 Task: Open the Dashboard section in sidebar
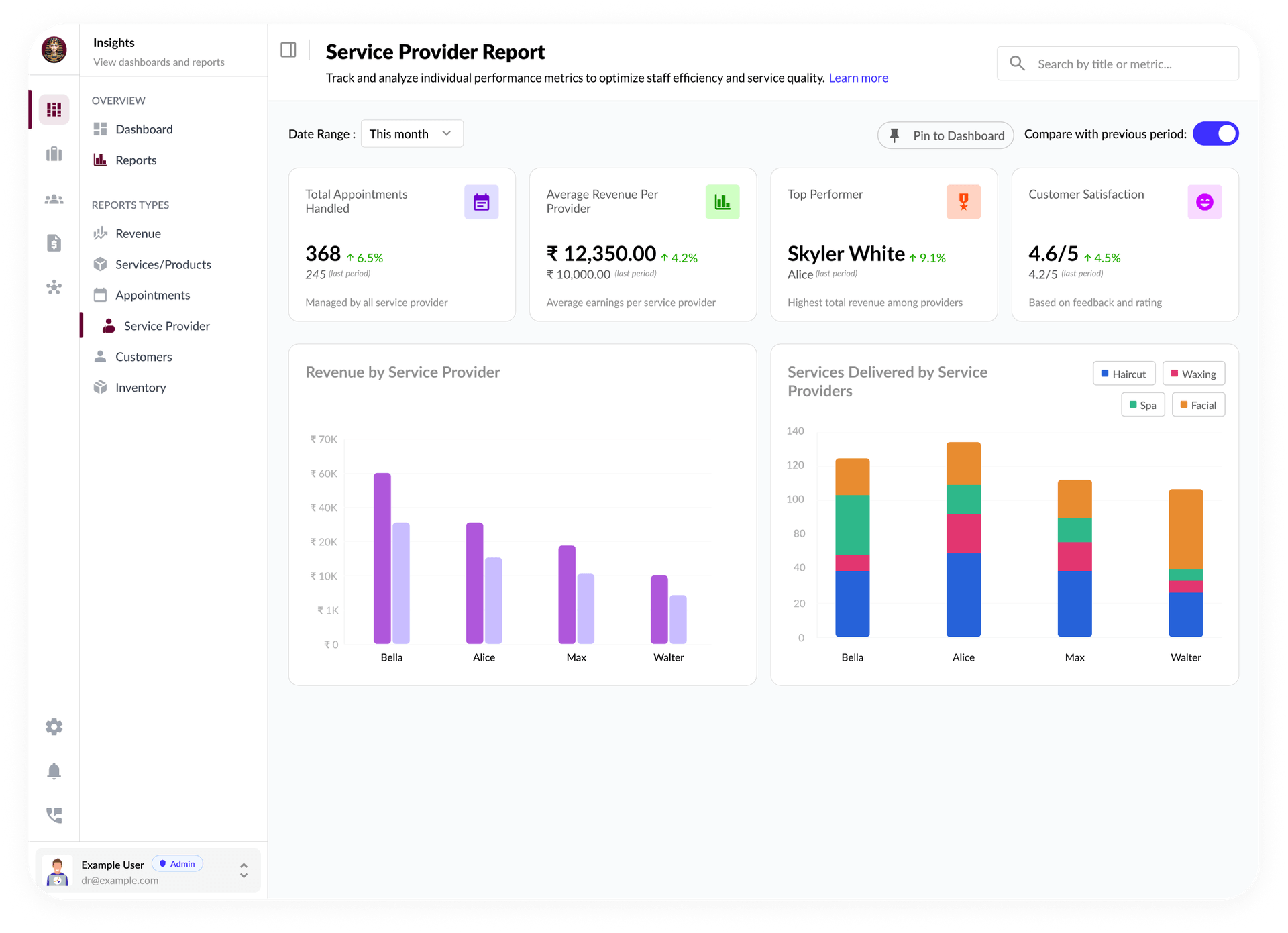coord(144,129)
